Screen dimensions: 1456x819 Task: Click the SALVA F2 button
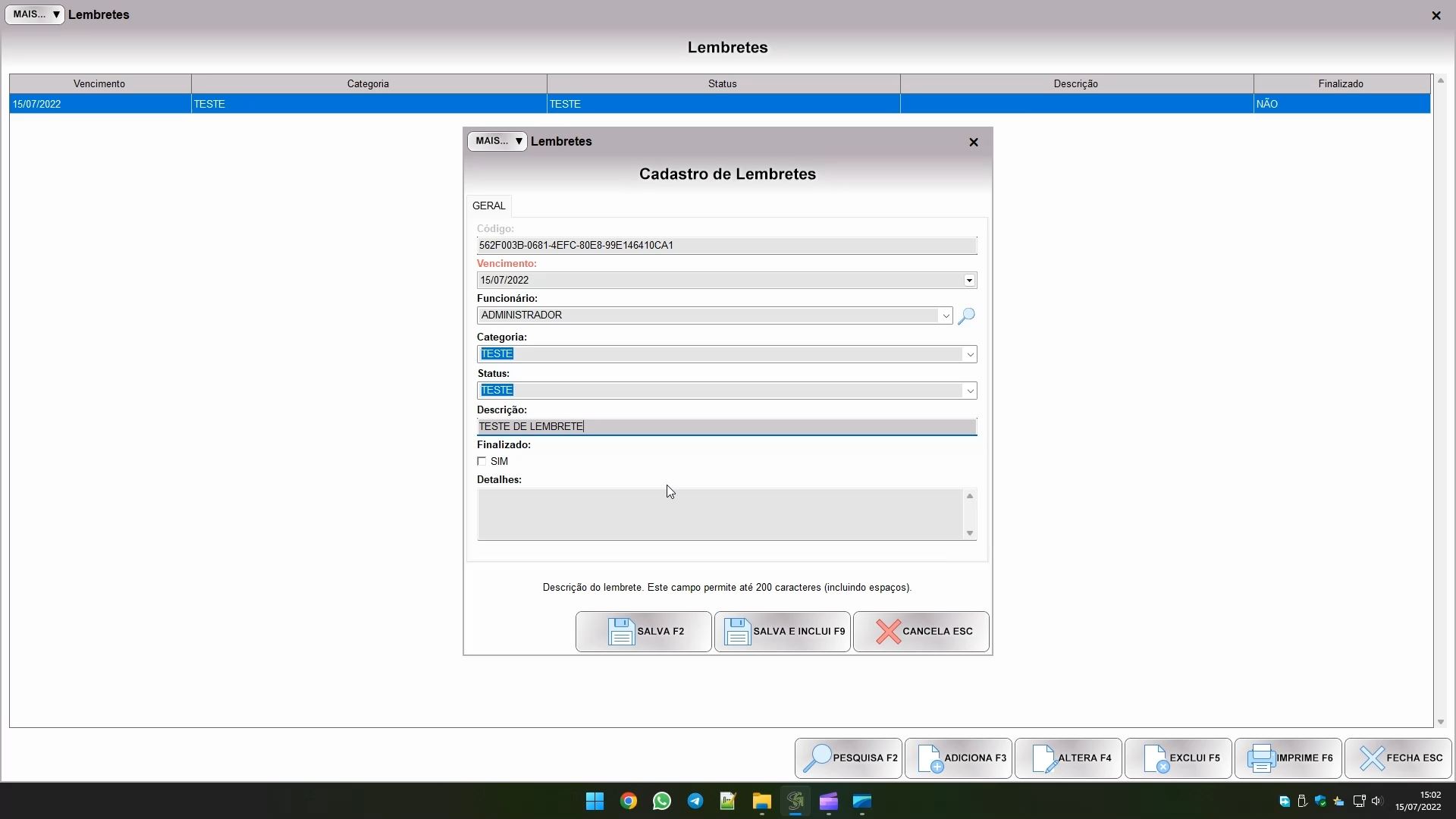pyautogui.click(x=643, y=632)
